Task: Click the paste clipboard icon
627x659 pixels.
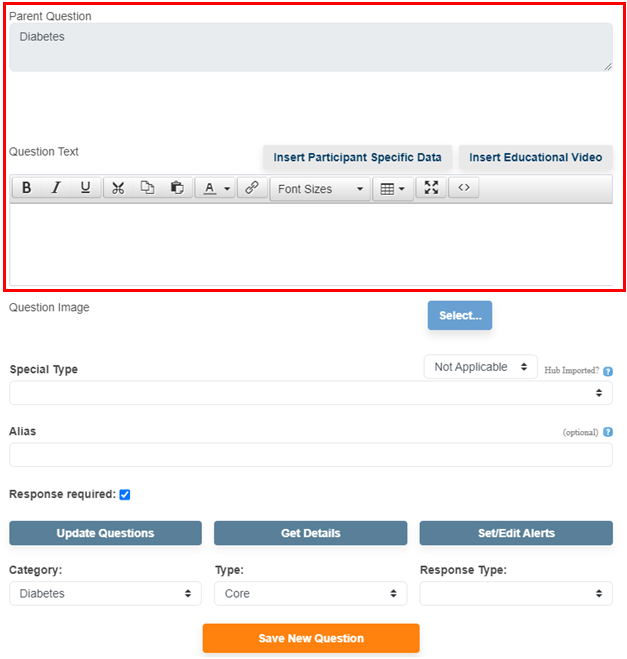Action: (176, 188)
